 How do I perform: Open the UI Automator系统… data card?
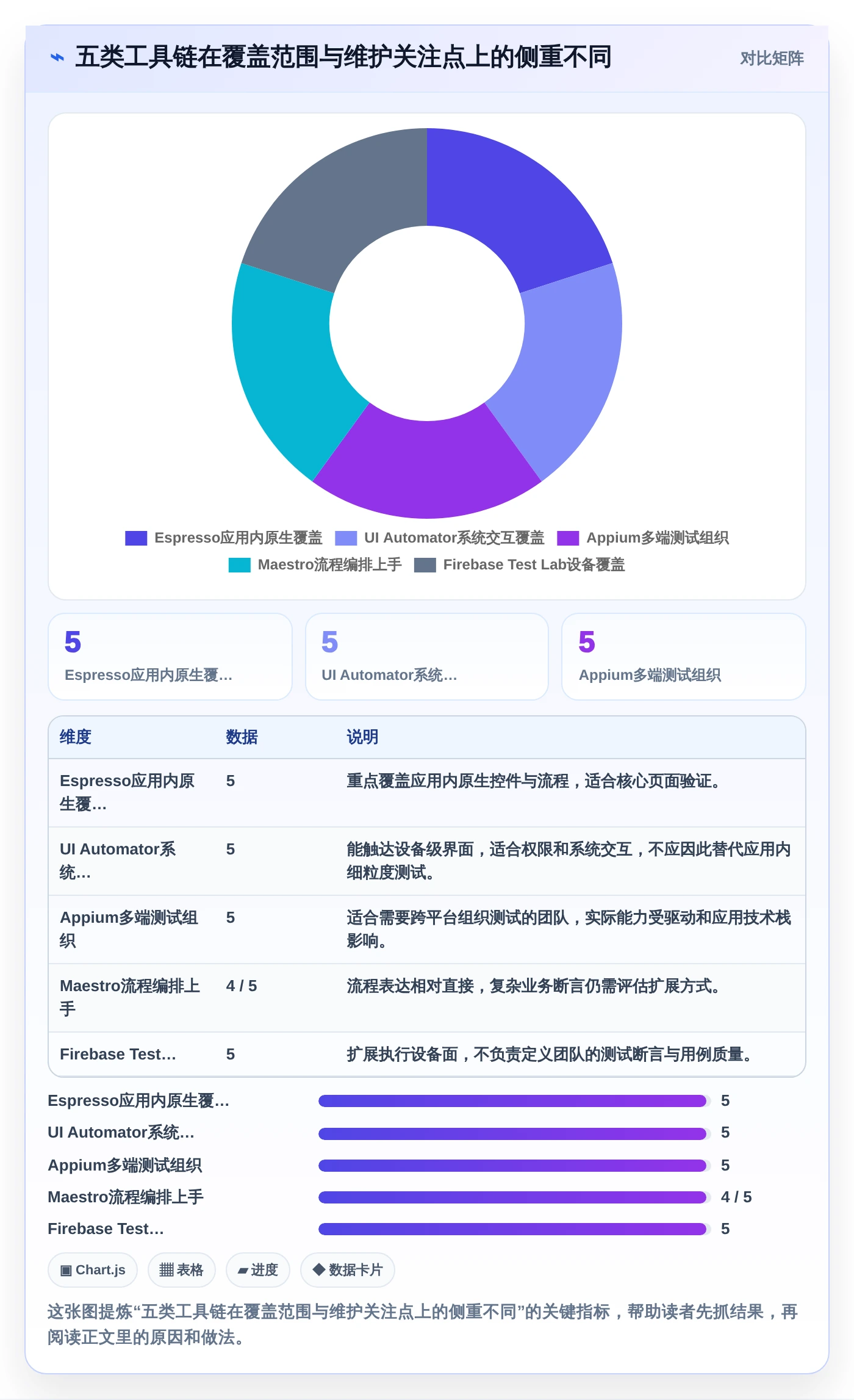pyautogui.click(x=427, y=657)
